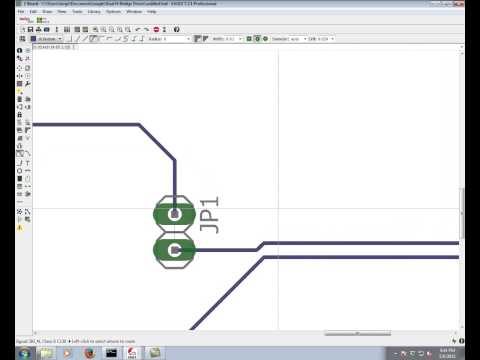Click the Zoom in magnifier icon
This screenshot has height=360, width=480.
(x=103, y=29)
